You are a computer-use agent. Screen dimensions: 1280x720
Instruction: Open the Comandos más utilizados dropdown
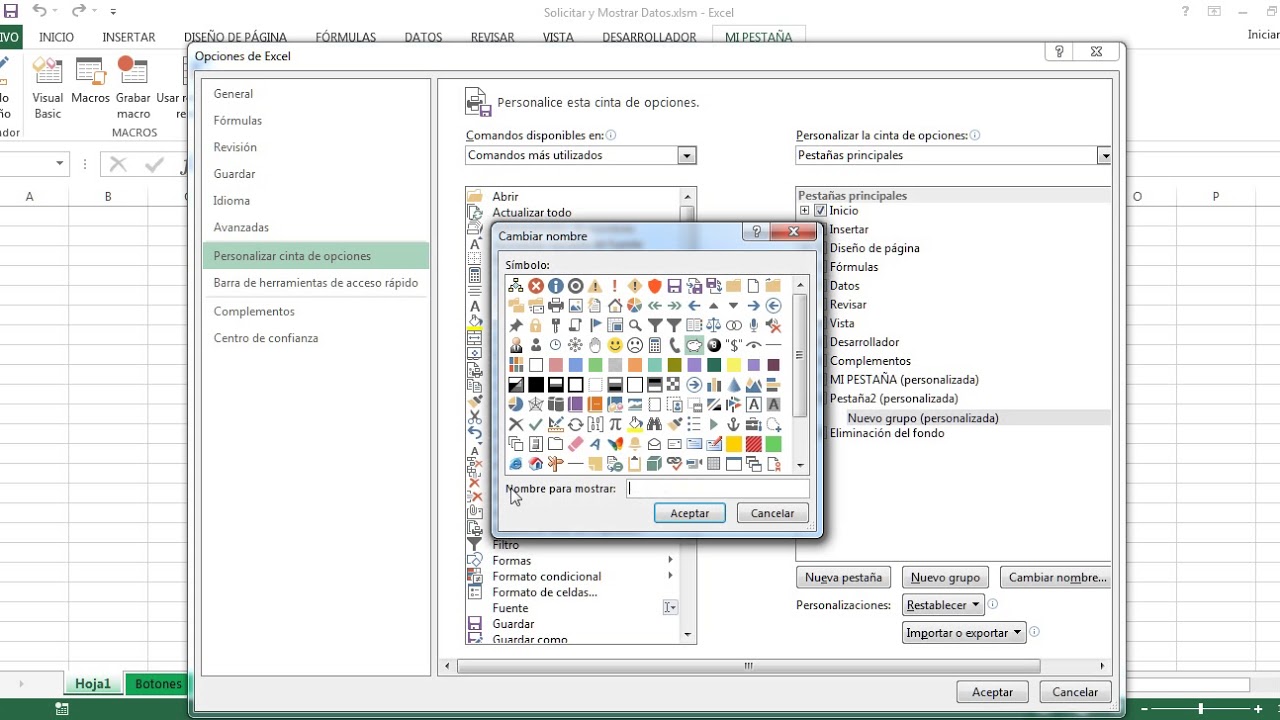(x=686, y=155)
